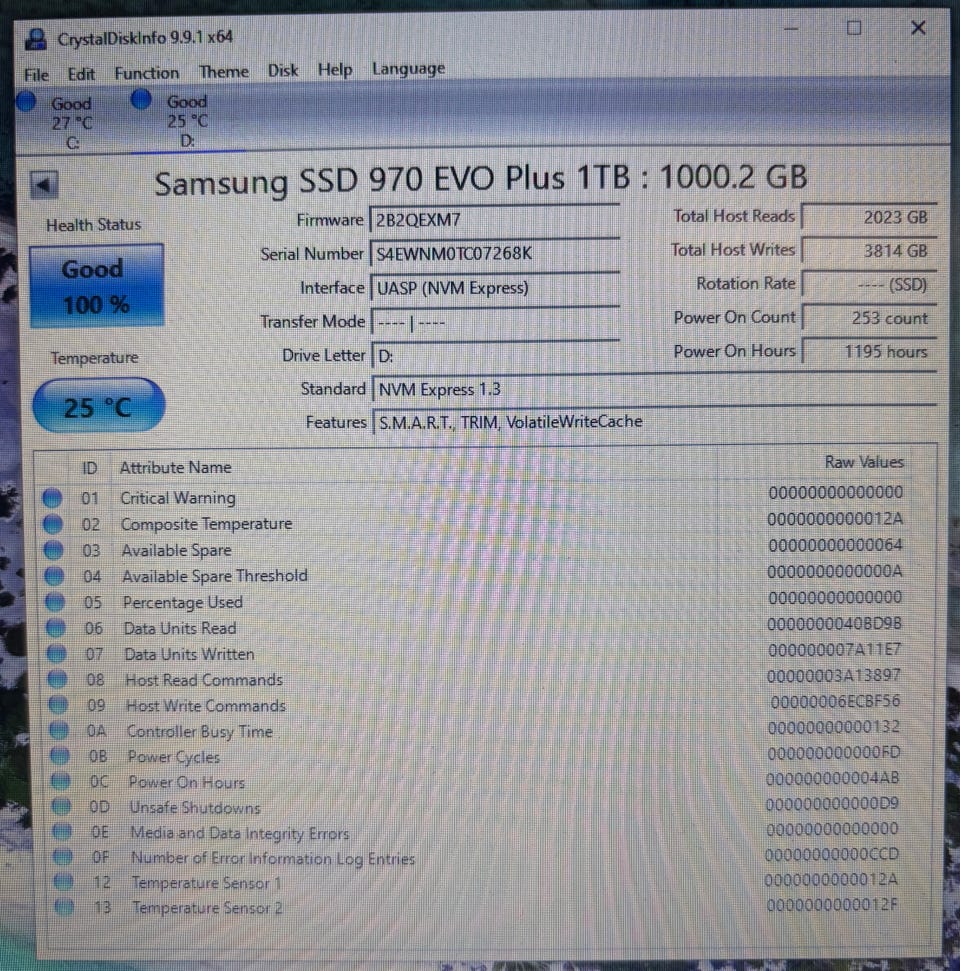The height and width of the screenshot is (971, 960).
Task: Click the status dot for Available Spare row 03
Action: tap(54, 550)
